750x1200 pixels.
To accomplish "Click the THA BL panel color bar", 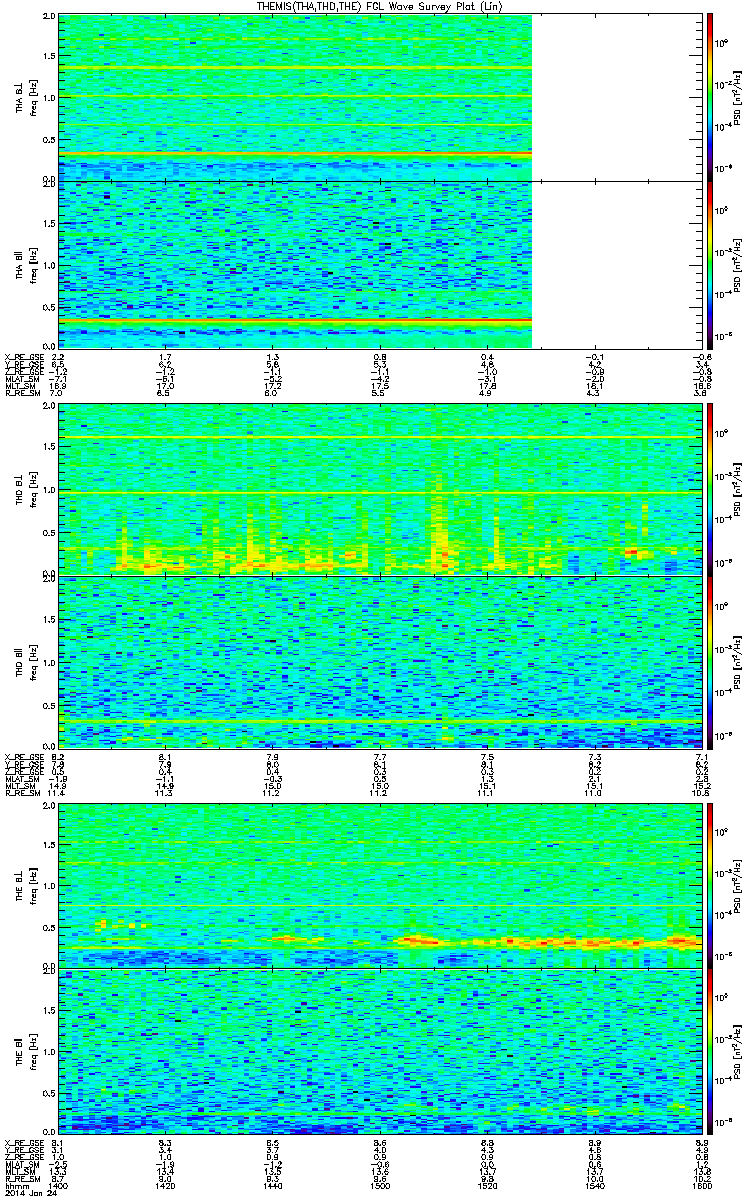I will [x=710, y=97].
